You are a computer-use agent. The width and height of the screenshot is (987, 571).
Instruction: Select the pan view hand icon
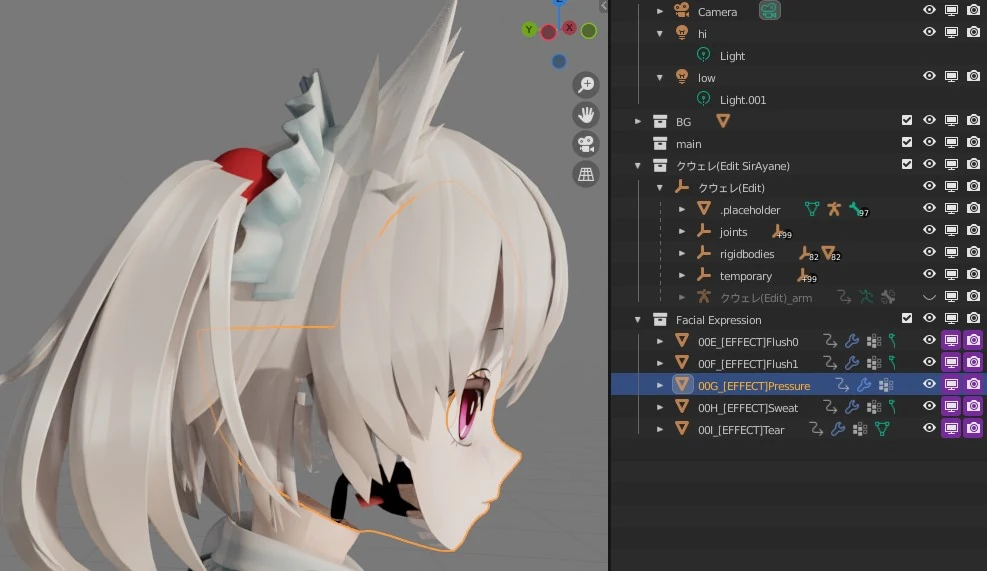(586, 115)
